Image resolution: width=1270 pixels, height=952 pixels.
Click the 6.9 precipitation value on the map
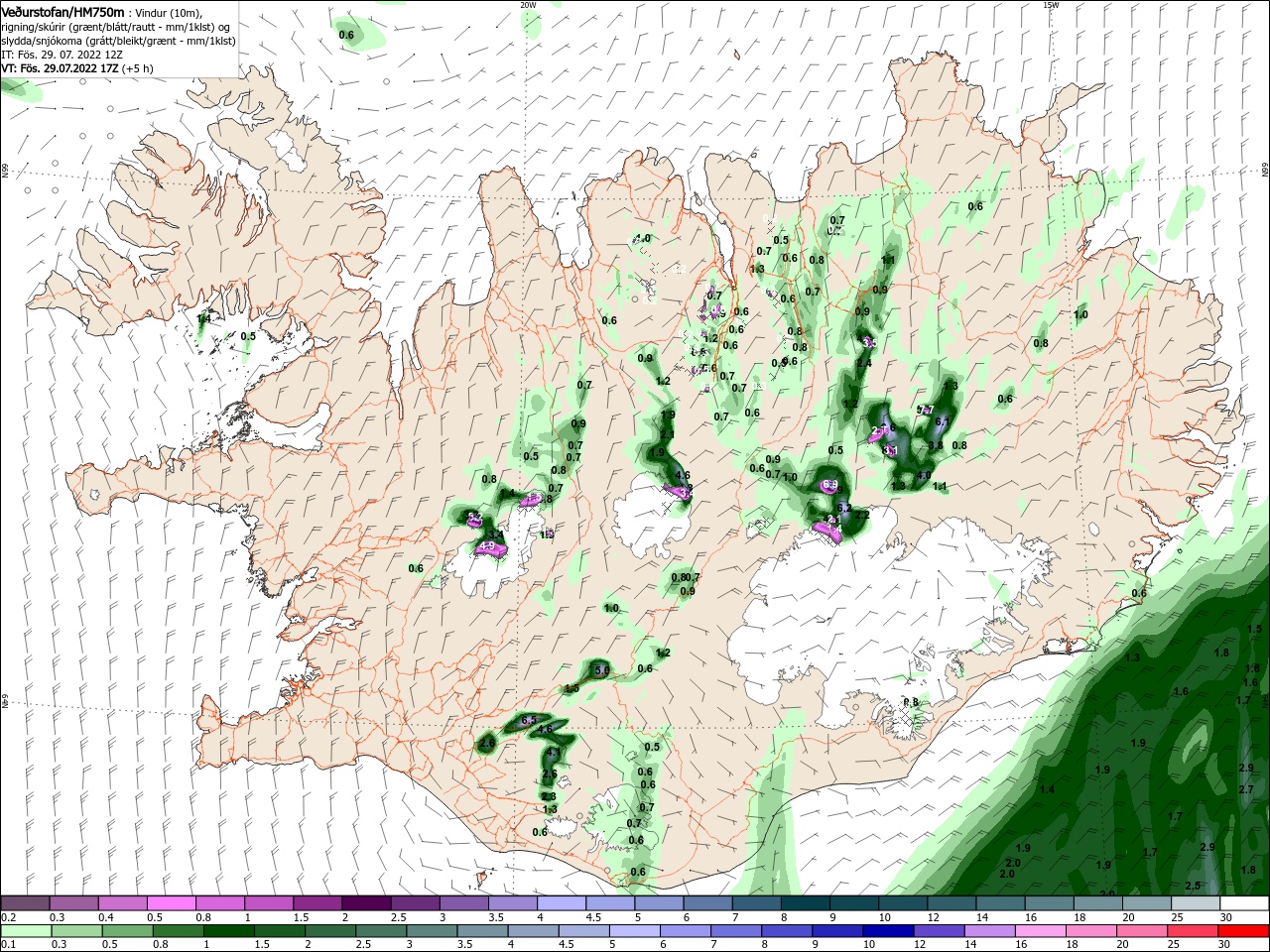coord(831,486)
